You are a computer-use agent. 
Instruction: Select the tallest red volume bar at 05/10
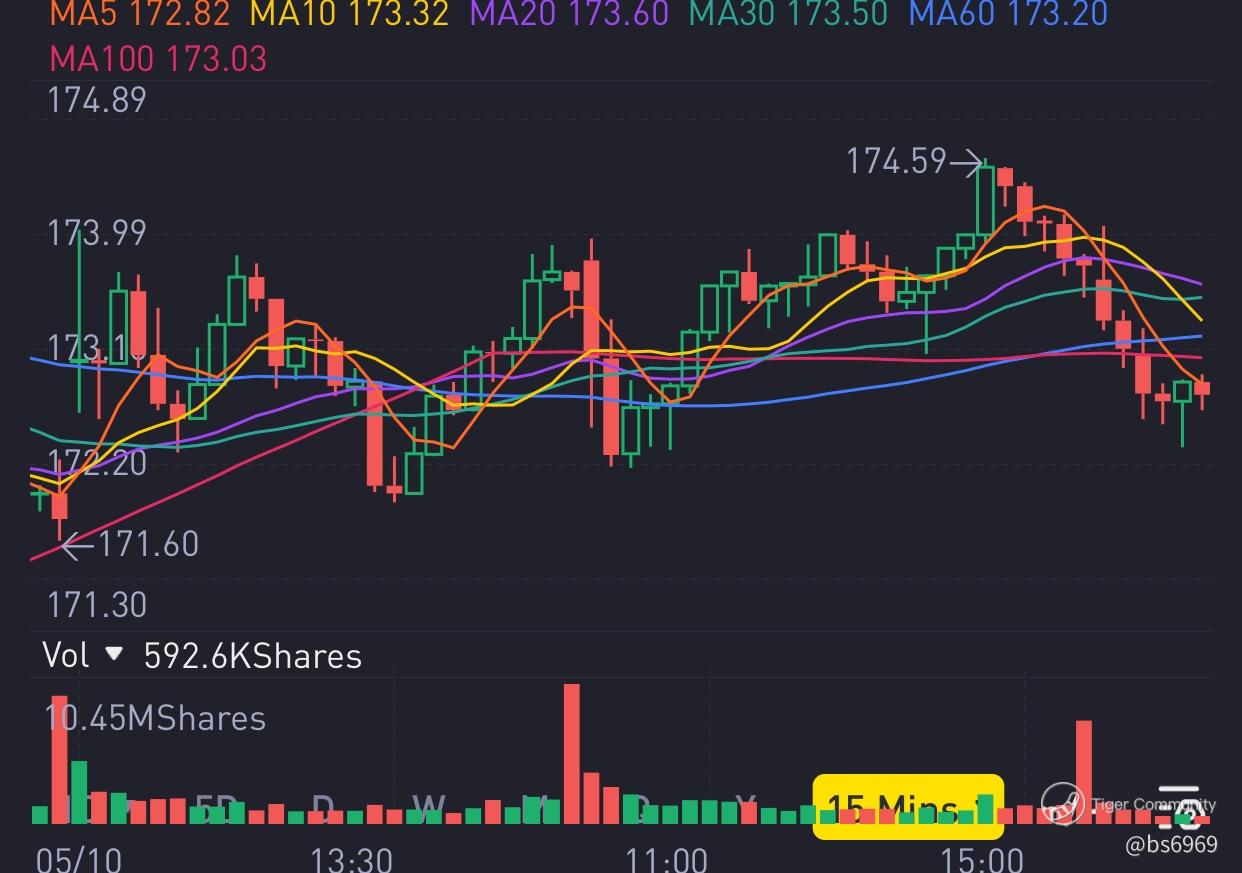59,759
